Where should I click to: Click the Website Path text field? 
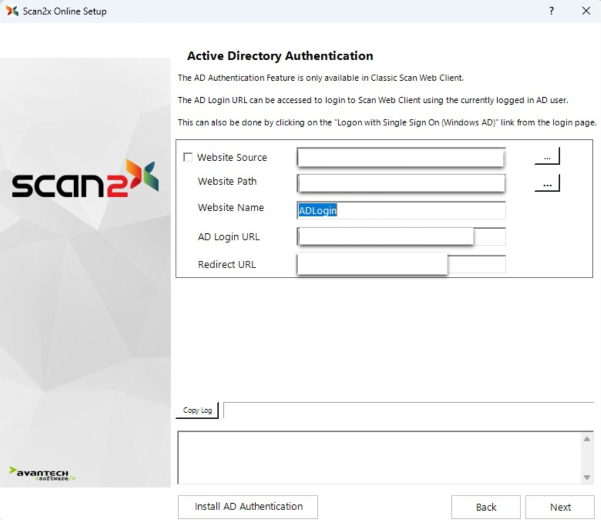click(x=400, y=183)
